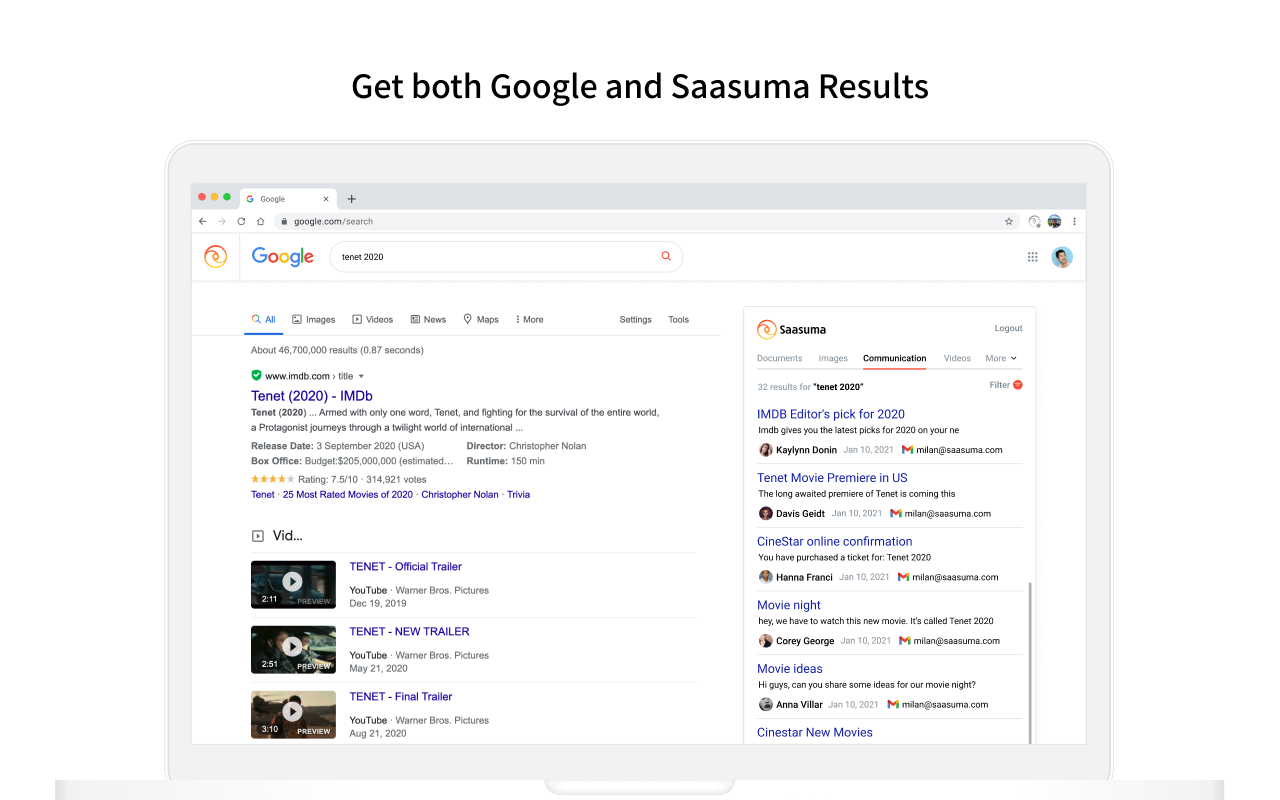Select Saasuma Communication tab
The image size is (1280, 800).
(x=895, y=358)
